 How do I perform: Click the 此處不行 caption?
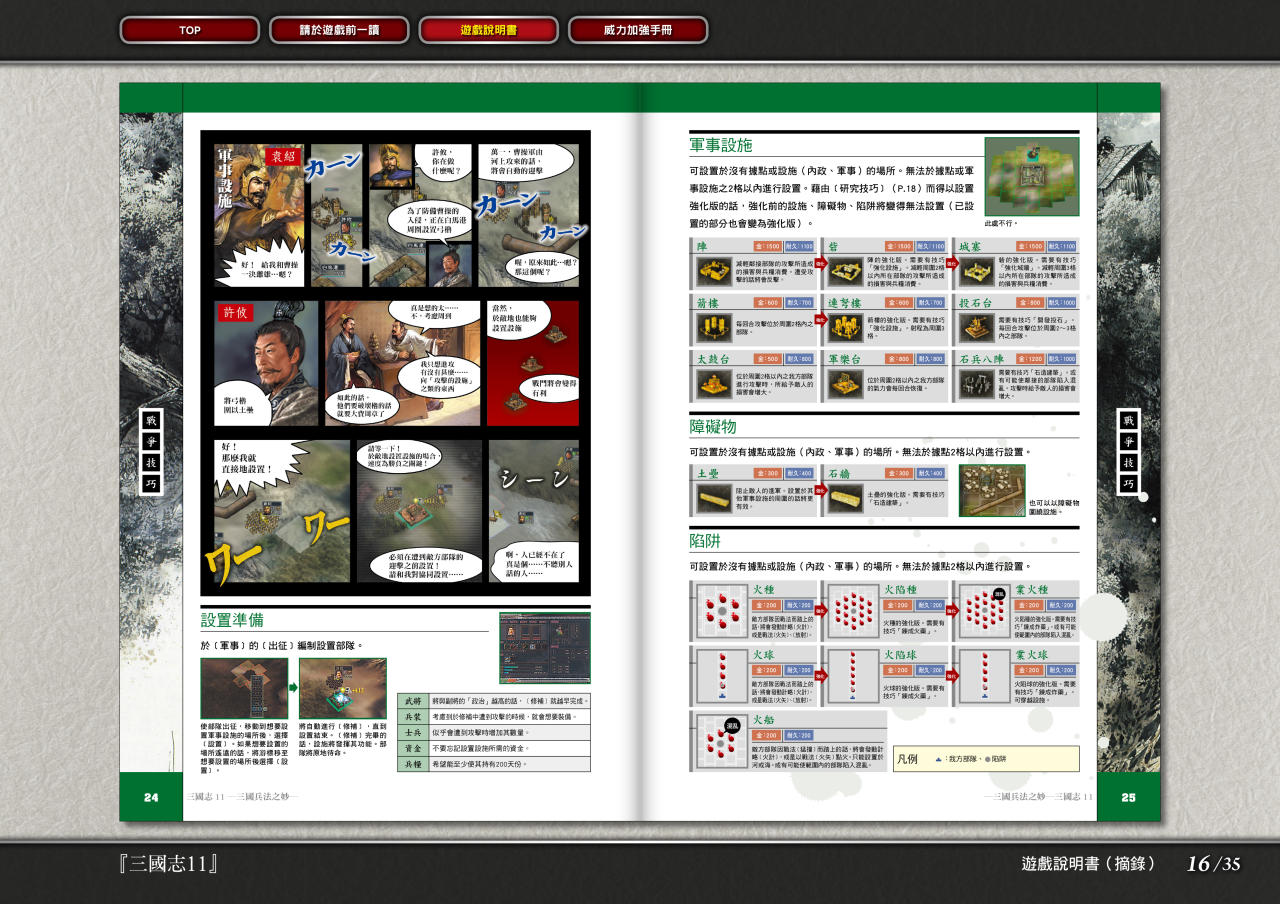click(1002, 224)
